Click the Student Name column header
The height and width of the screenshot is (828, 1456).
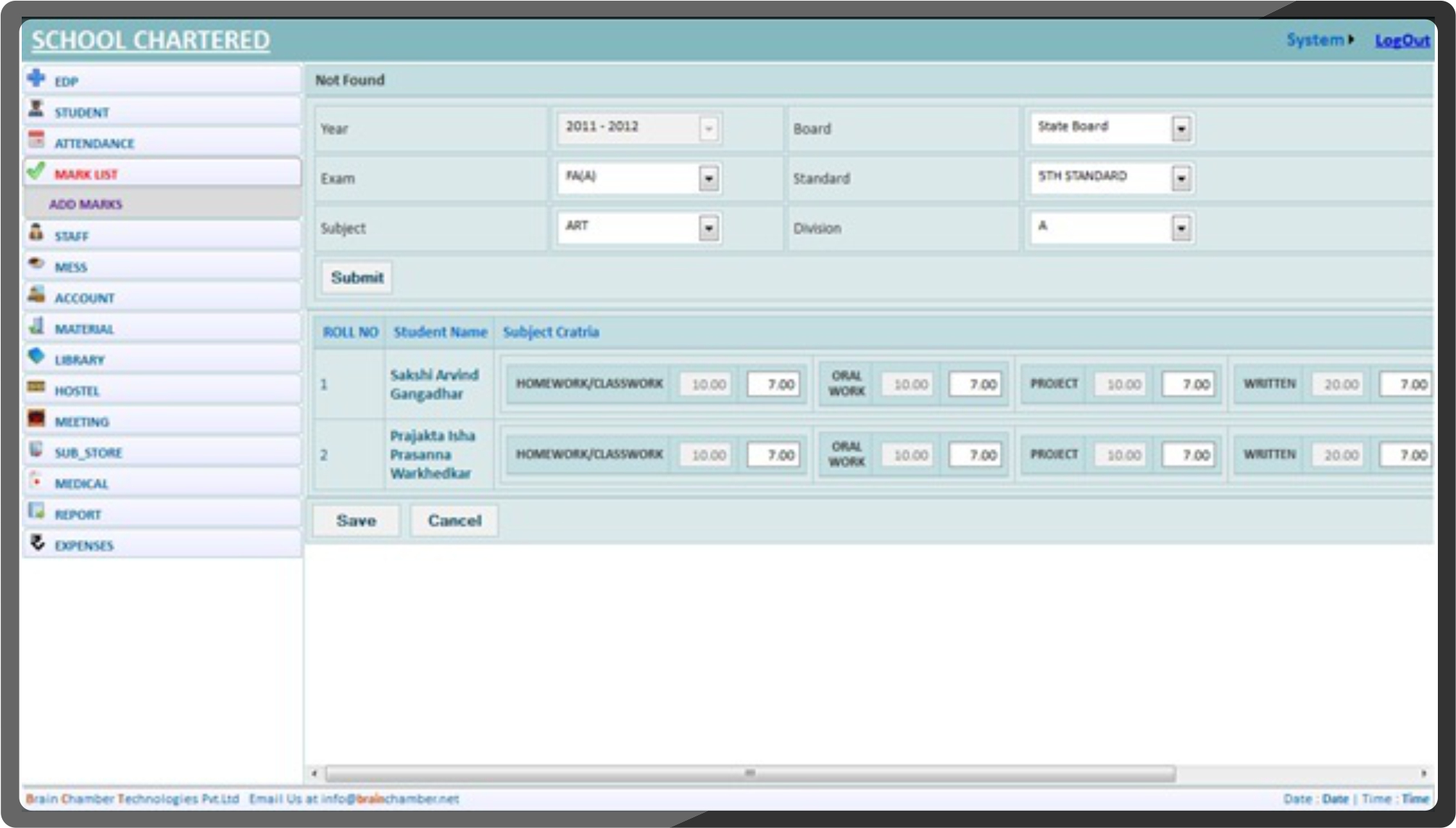point(441,332)
